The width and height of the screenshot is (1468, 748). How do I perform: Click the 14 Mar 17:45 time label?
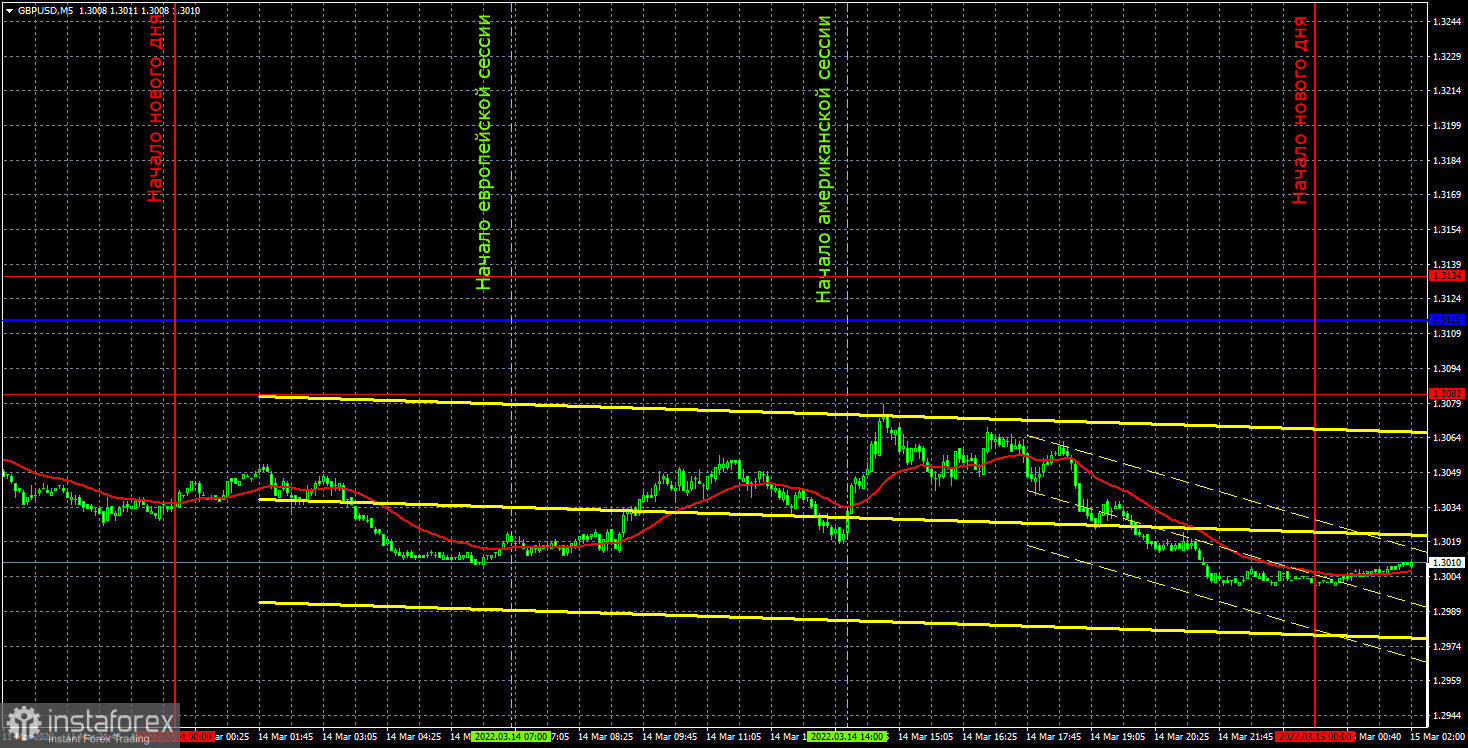coord(1054,737)
